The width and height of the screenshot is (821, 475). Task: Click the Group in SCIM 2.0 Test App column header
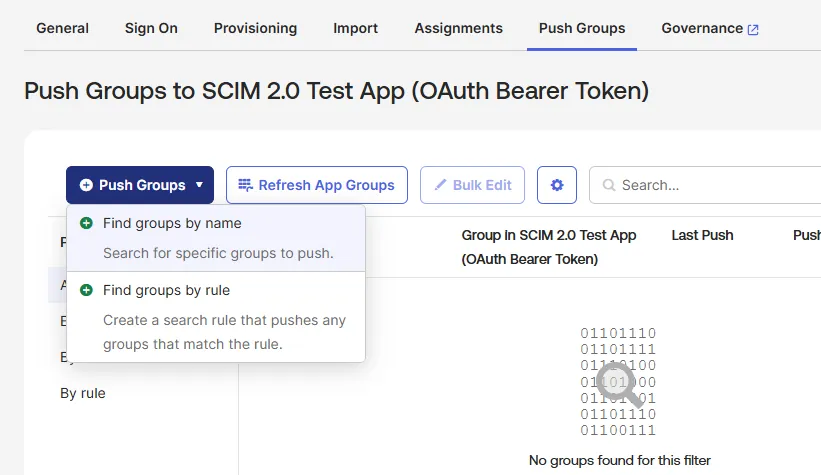549,247
